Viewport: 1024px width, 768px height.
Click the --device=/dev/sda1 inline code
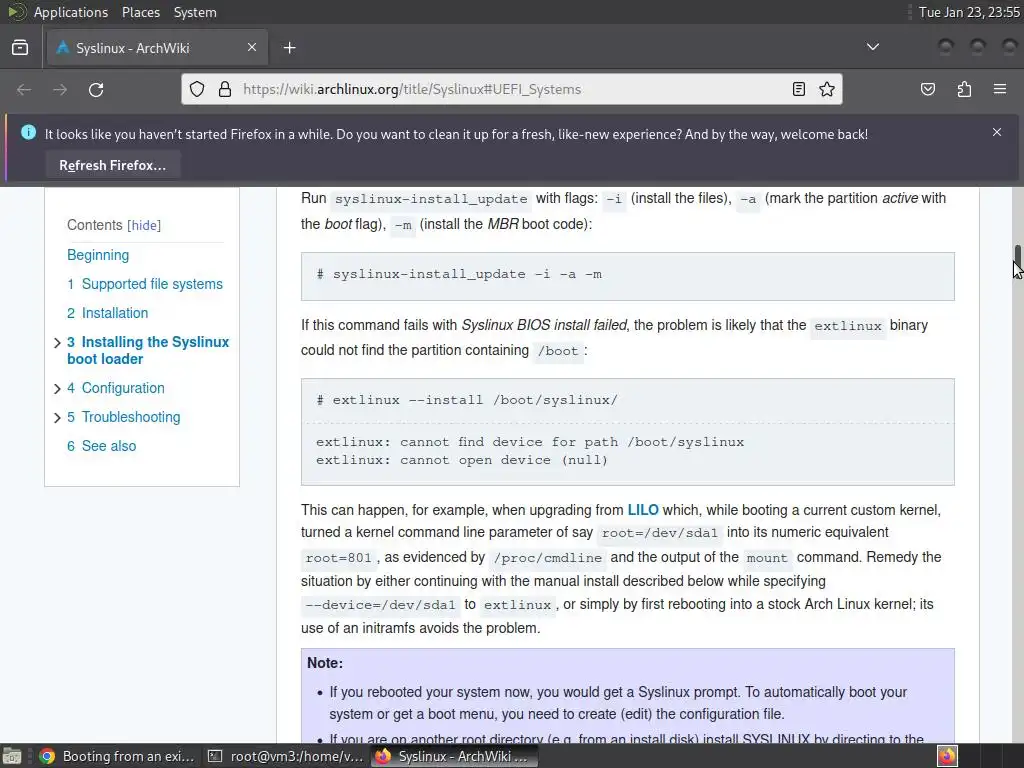point(380,605)
